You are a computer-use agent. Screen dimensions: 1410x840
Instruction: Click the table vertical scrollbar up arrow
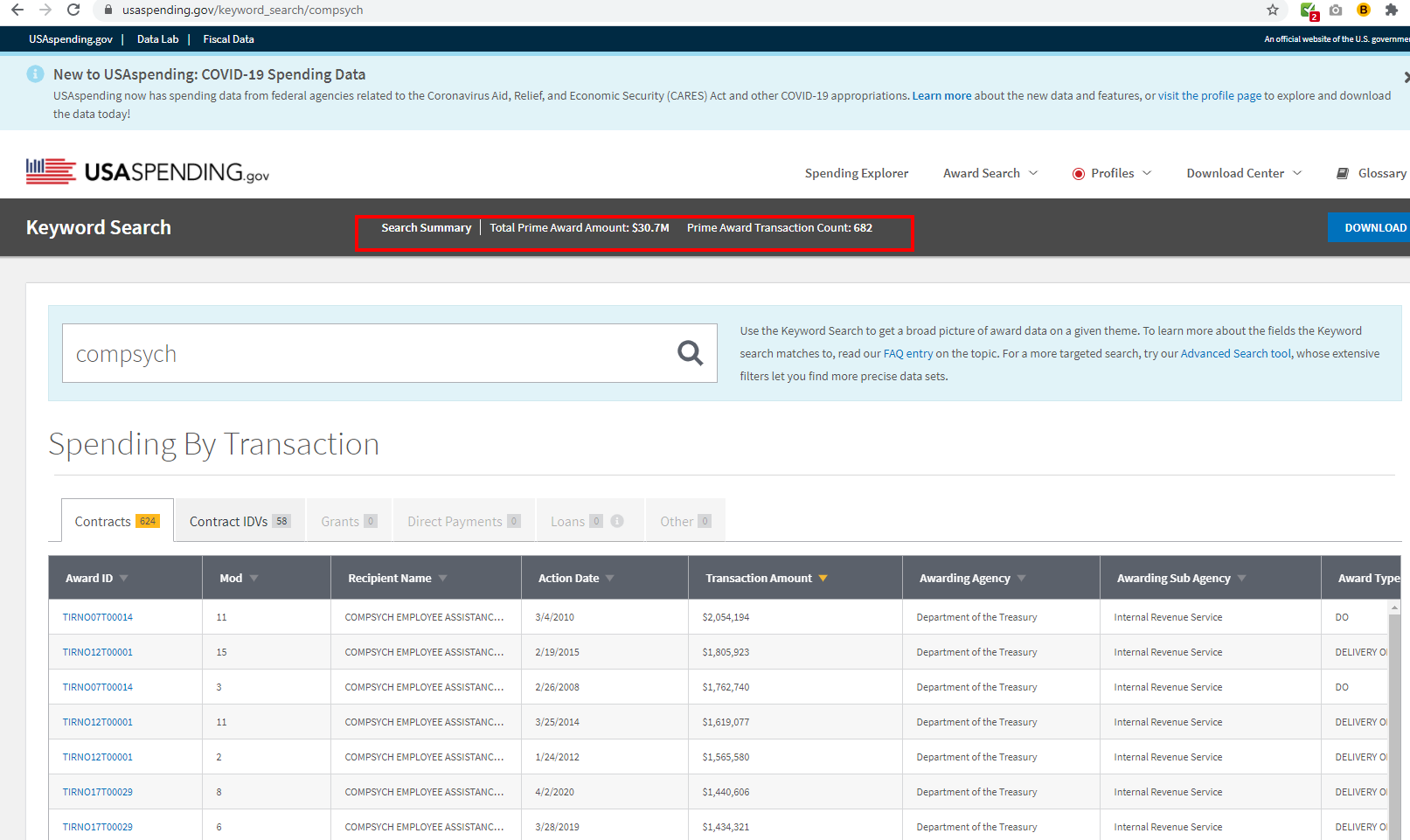(1394, 607)
